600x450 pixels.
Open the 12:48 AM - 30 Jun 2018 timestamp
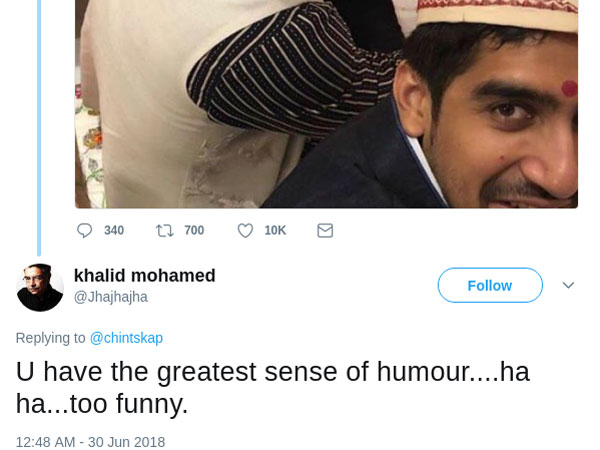point(90,442)
